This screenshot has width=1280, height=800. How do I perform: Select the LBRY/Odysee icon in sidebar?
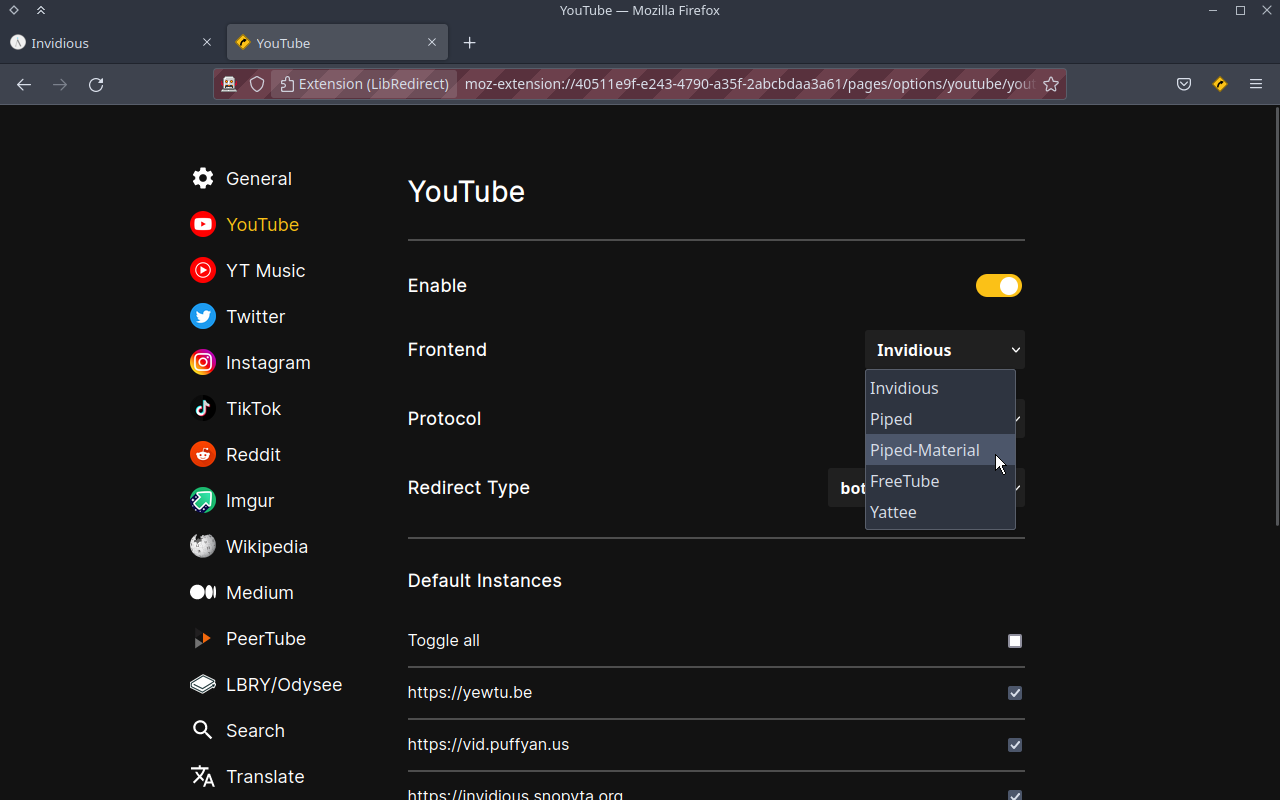pos(203,684)
